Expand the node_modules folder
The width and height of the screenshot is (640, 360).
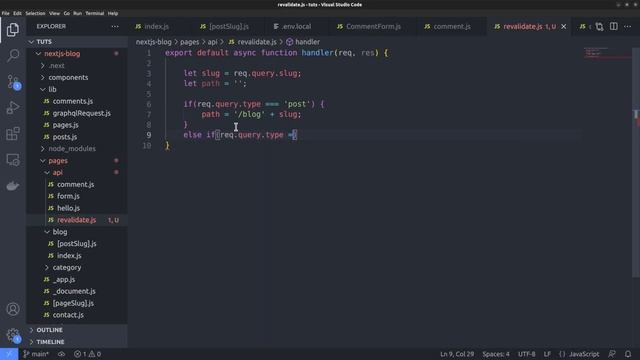coord(77,149)
